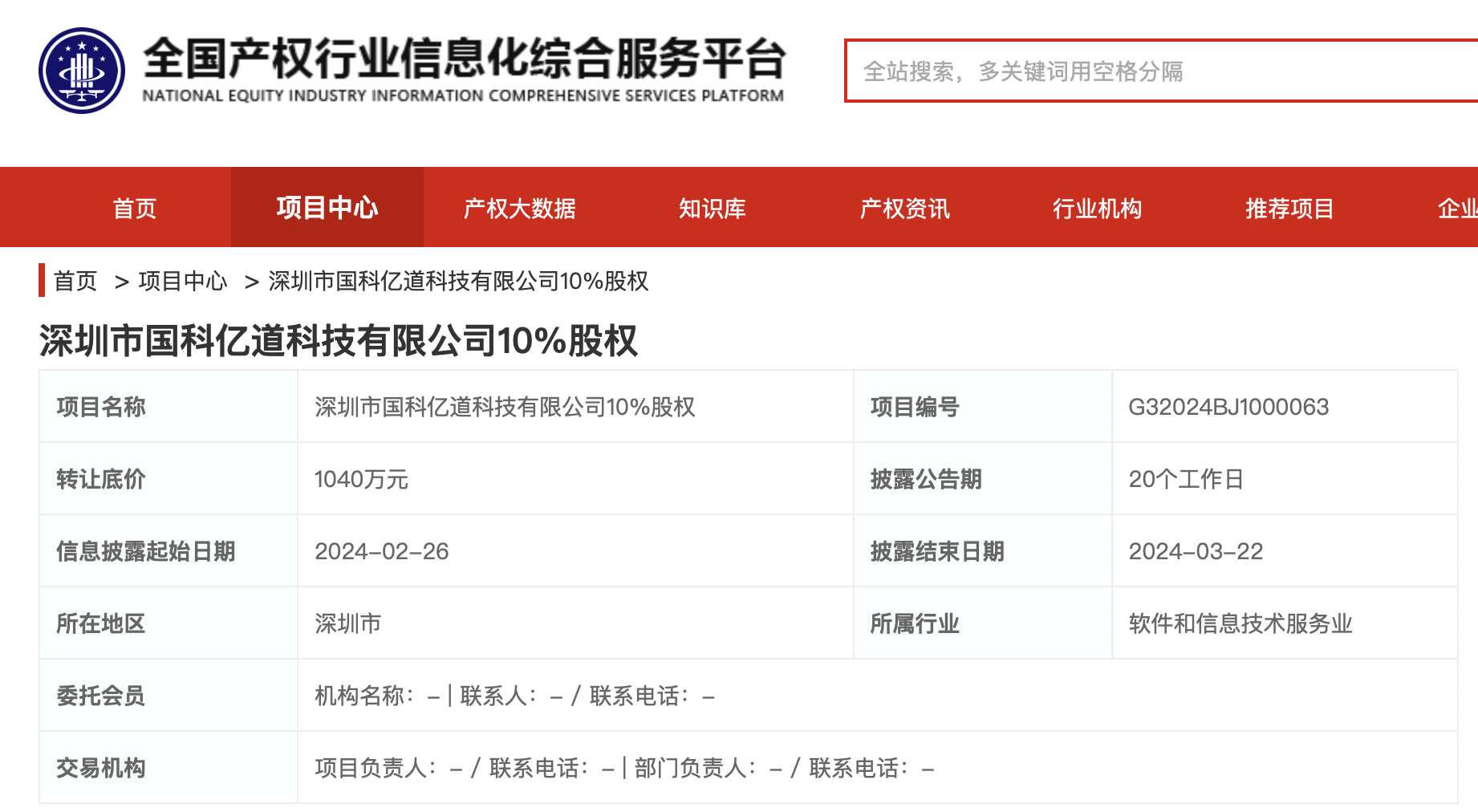Select the 所属行业 table label
Image resolution: width=1478 pixels, height=812 pixels.
(x=915, y=623)
